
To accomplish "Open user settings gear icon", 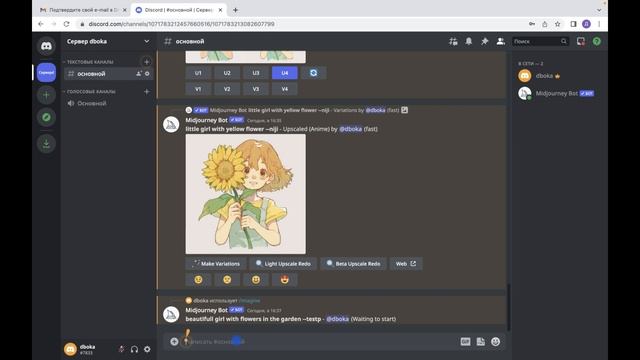I will point(147,349).
